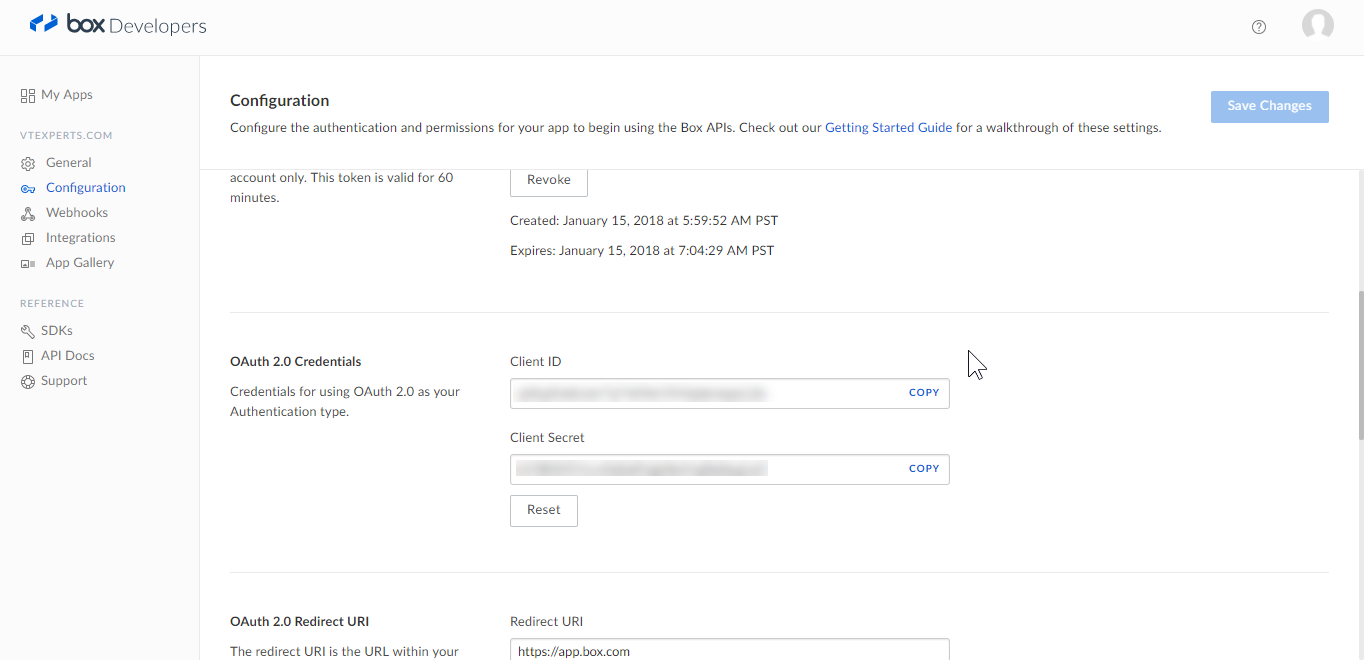
Task: Click the VTEXPERTS.COM sidebar heading
Action: pos(66,136)
